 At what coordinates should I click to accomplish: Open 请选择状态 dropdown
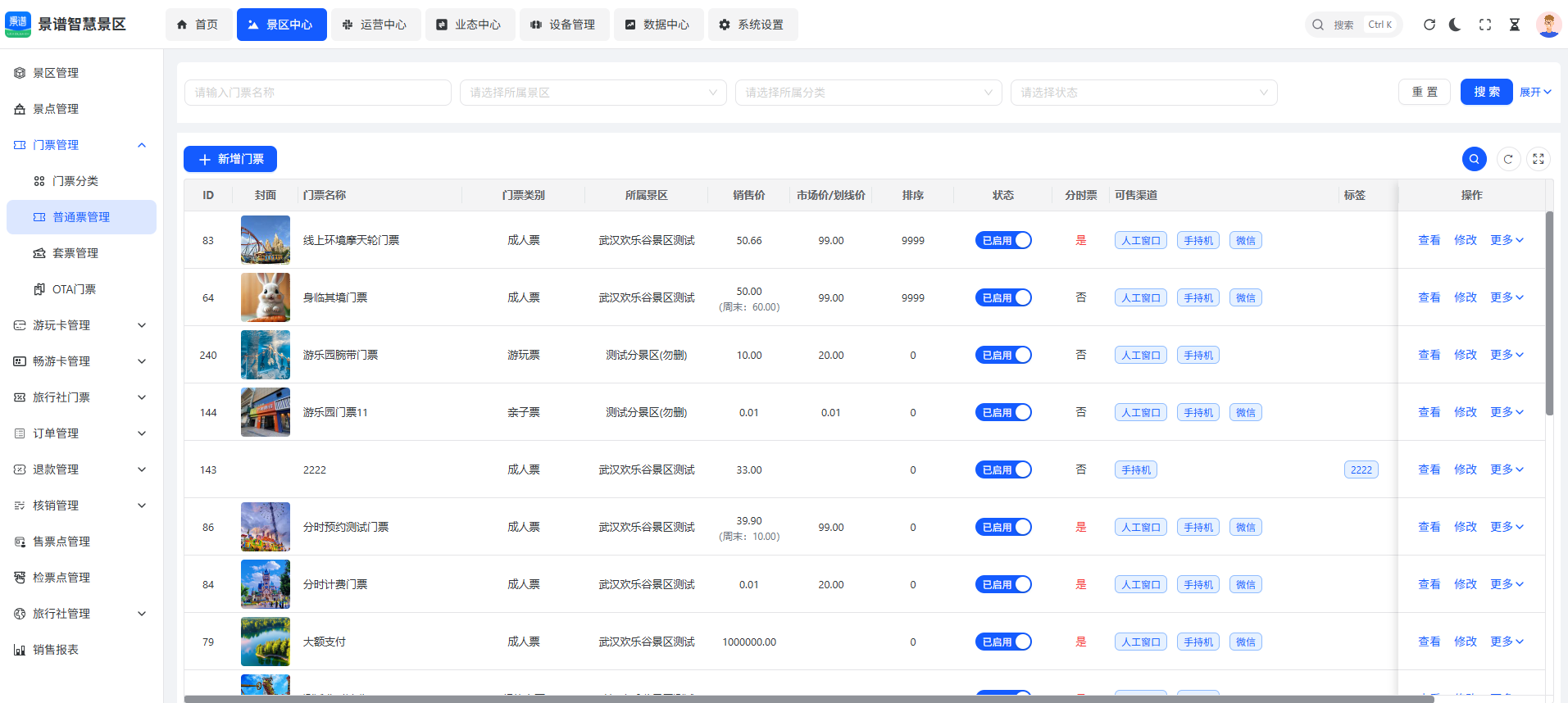[1144, 93]
